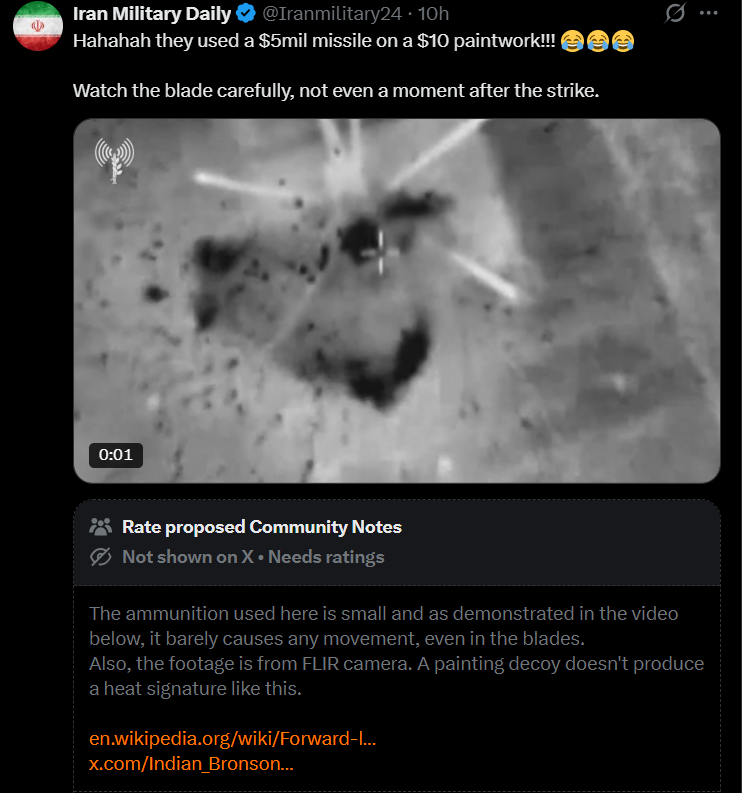The width and height of the screenshot is (742, 793).
Task: Click the @Iranmilitary24 handle
Action: tap(332, 14)
